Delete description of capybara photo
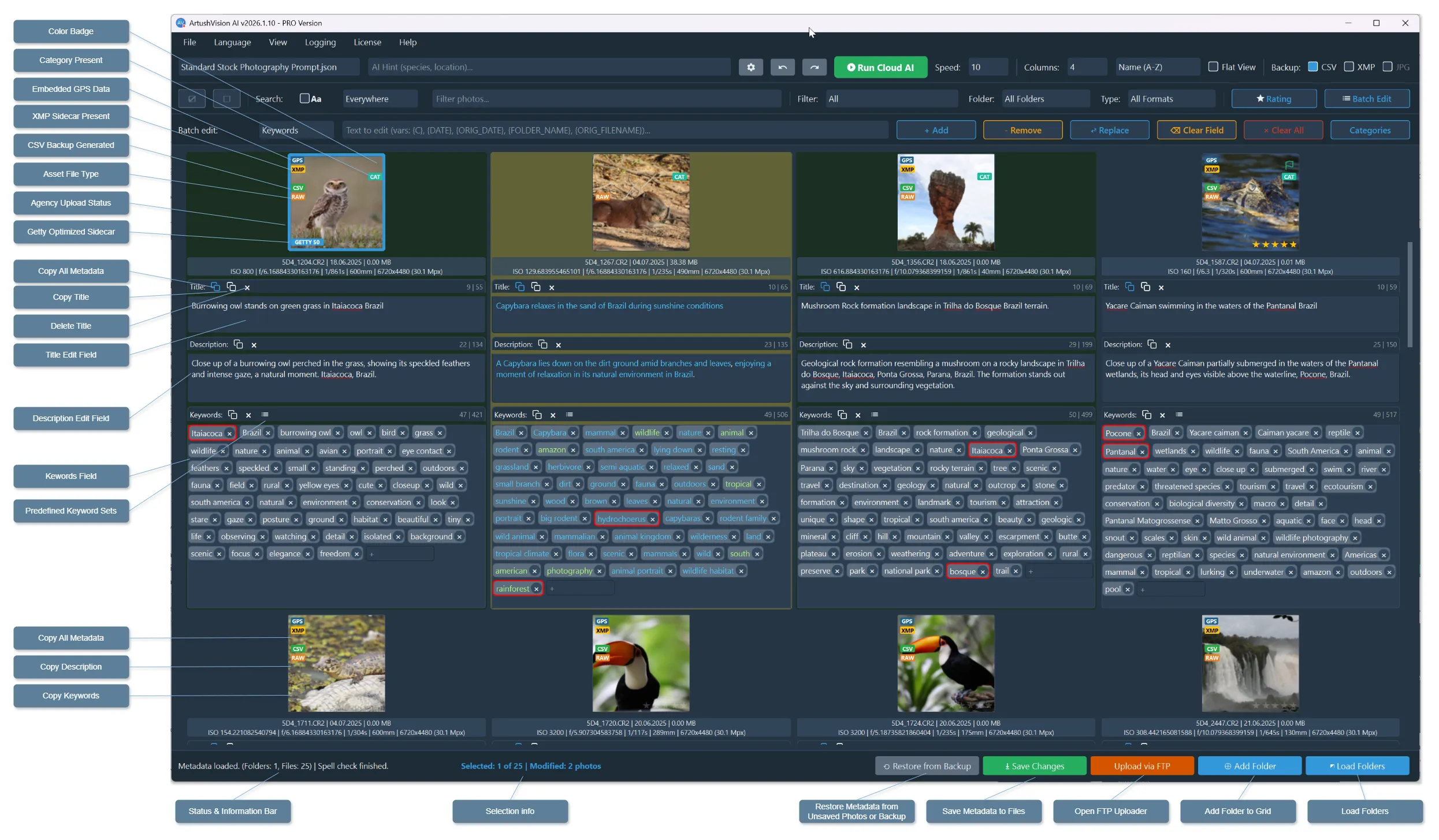The height and width of the screenshot is (840, 1439). 558,344
